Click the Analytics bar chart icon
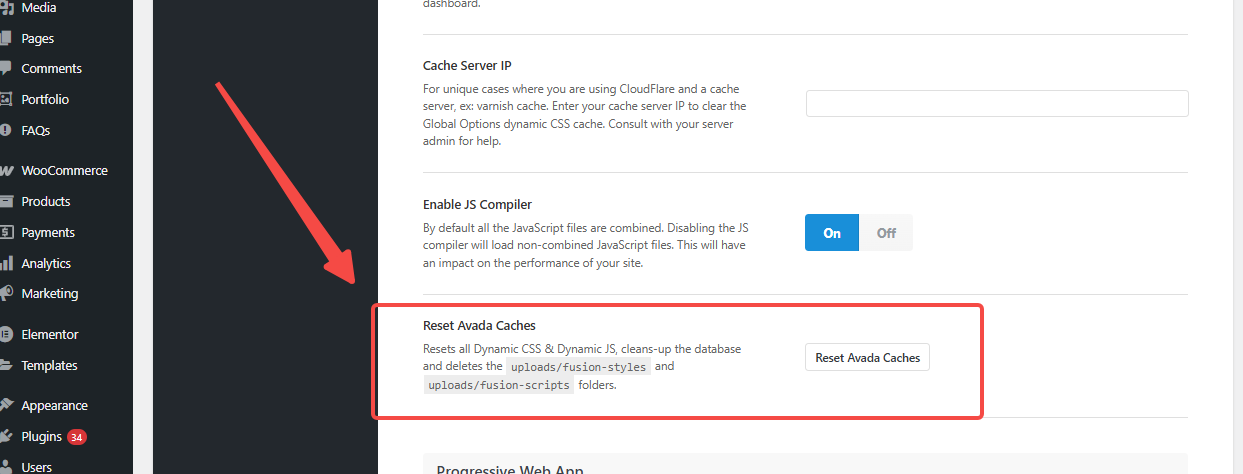 (6, 263)
